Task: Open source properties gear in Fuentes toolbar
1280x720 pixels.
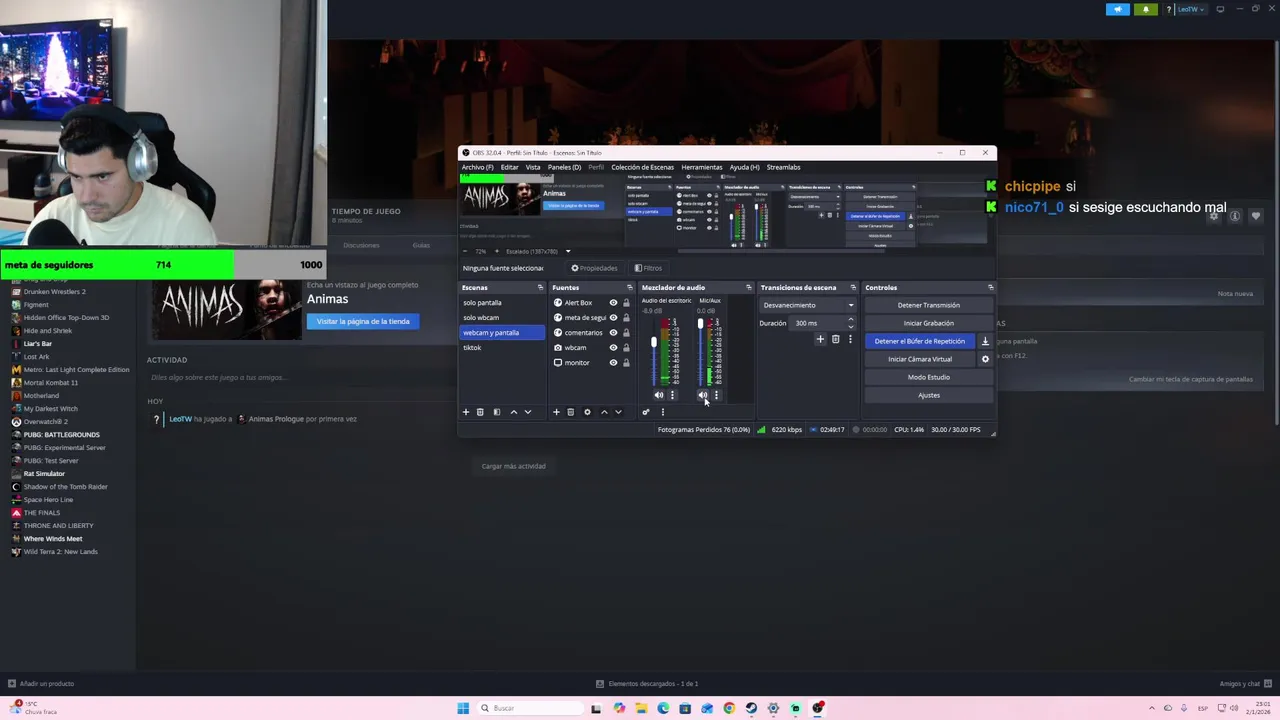Action: click(587, 412)
